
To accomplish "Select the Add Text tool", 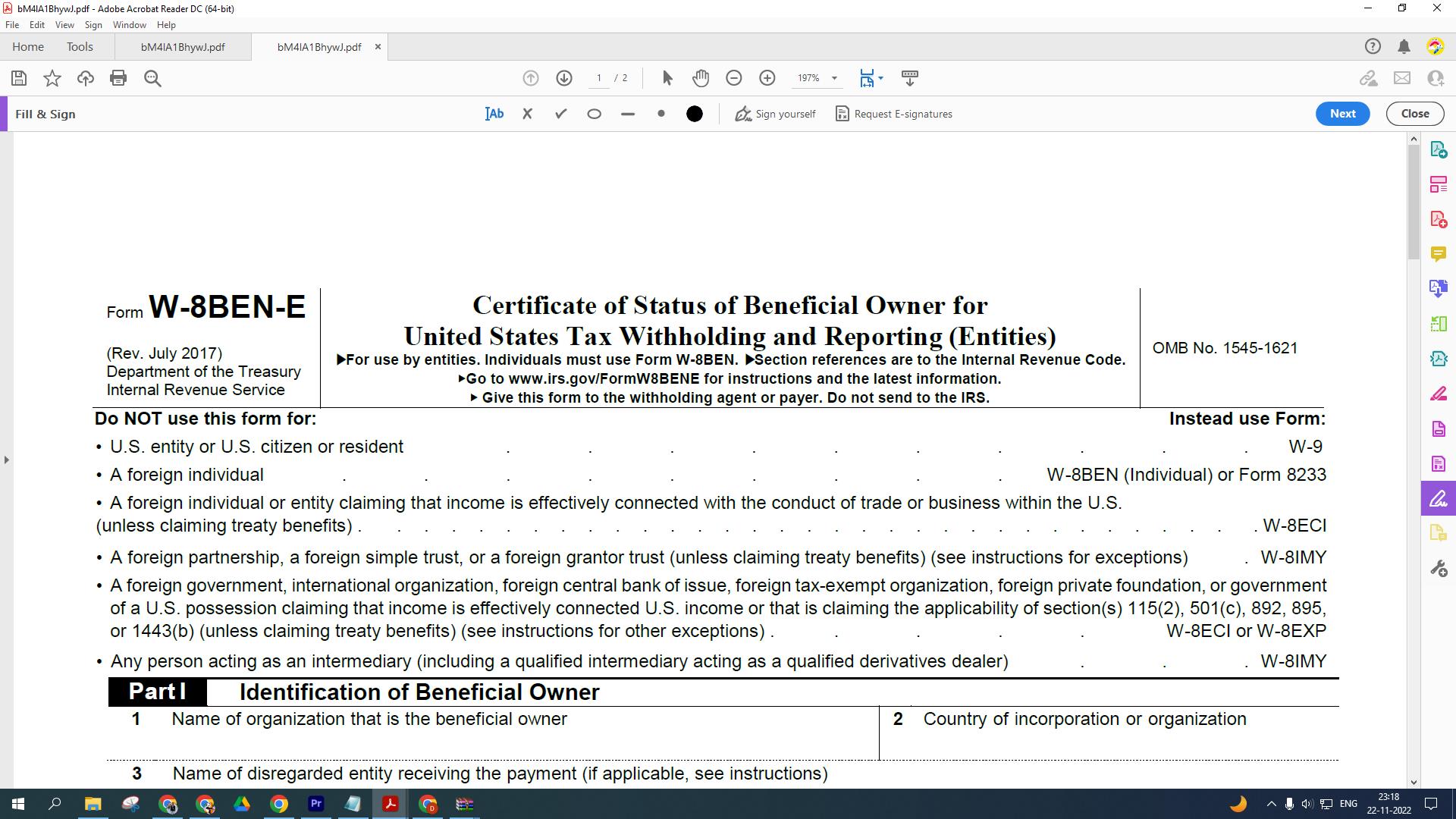I will tap(494, 114).
